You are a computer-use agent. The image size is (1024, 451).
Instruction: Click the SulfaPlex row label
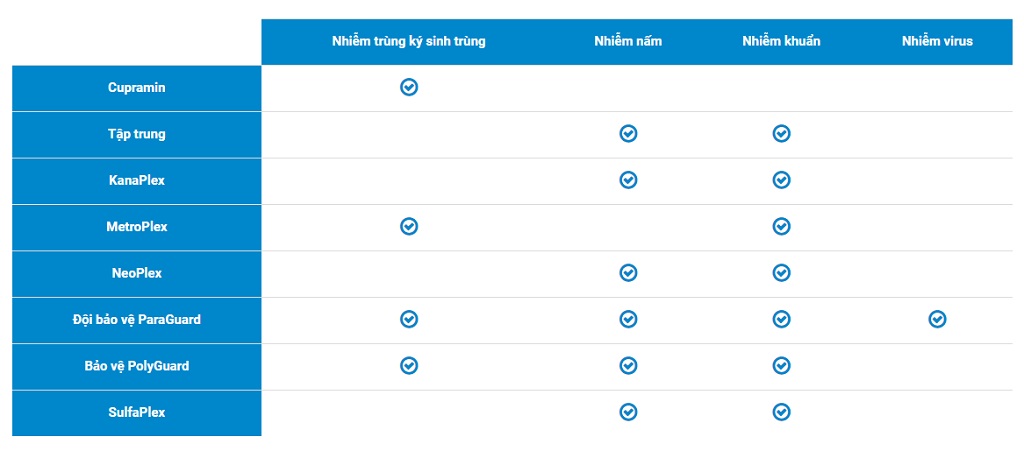coord(137,412)
